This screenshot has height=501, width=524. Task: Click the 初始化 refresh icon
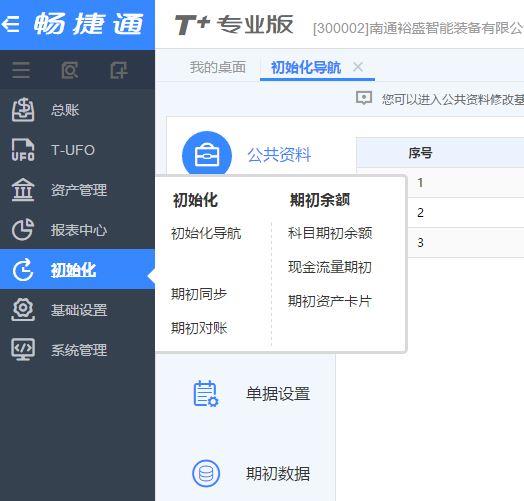coord(23,269)
